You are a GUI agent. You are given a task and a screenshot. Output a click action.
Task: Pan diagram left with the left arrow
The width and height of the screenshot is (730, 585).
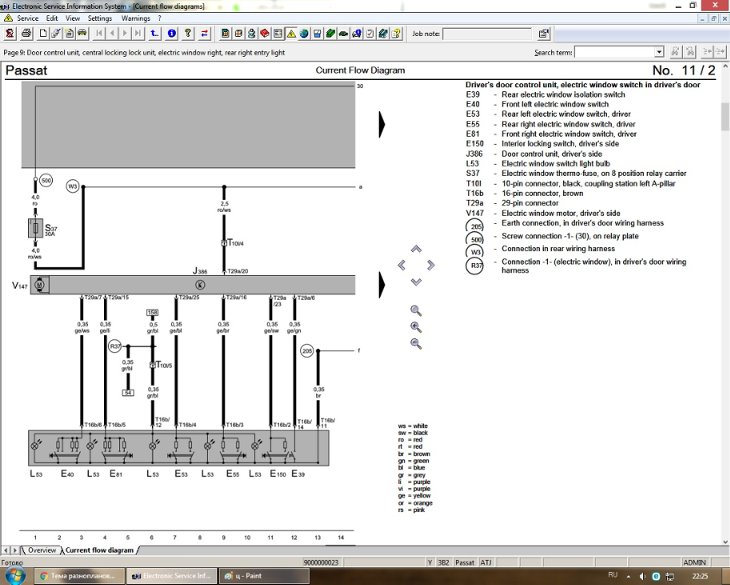402,265
